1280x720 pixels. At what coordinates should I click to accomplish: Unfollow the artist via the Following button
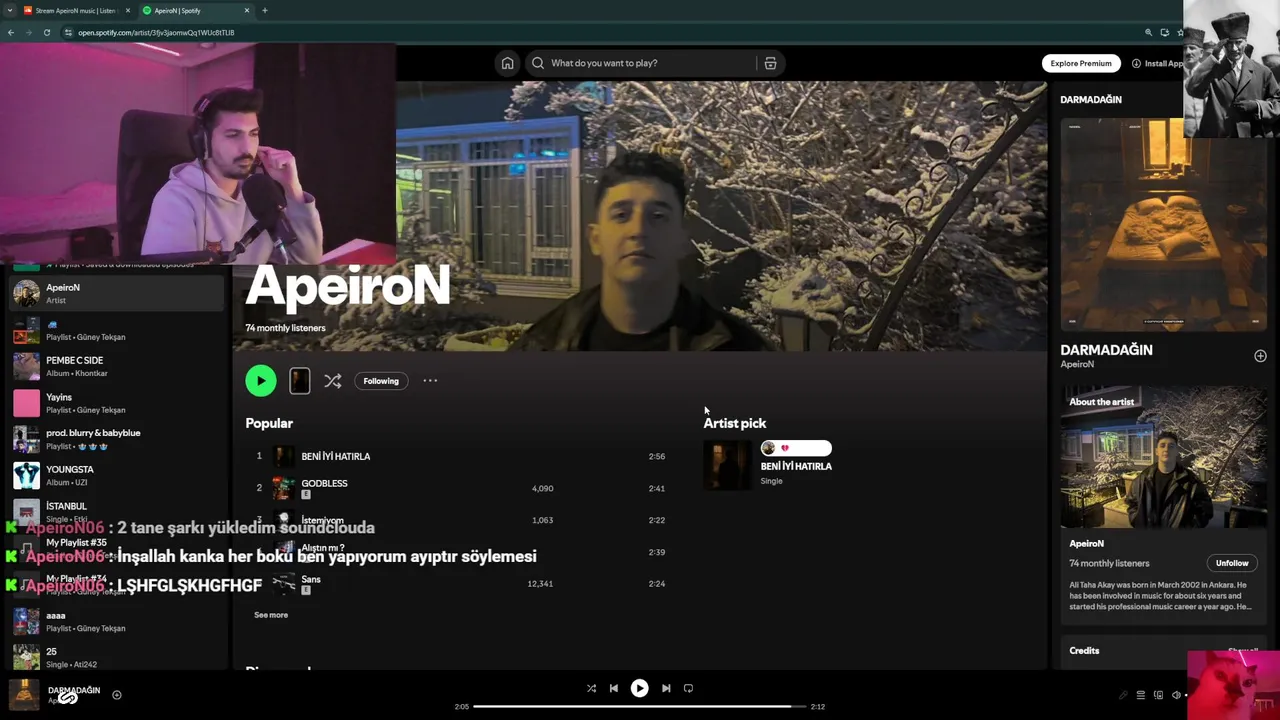[x=381, y=381]
